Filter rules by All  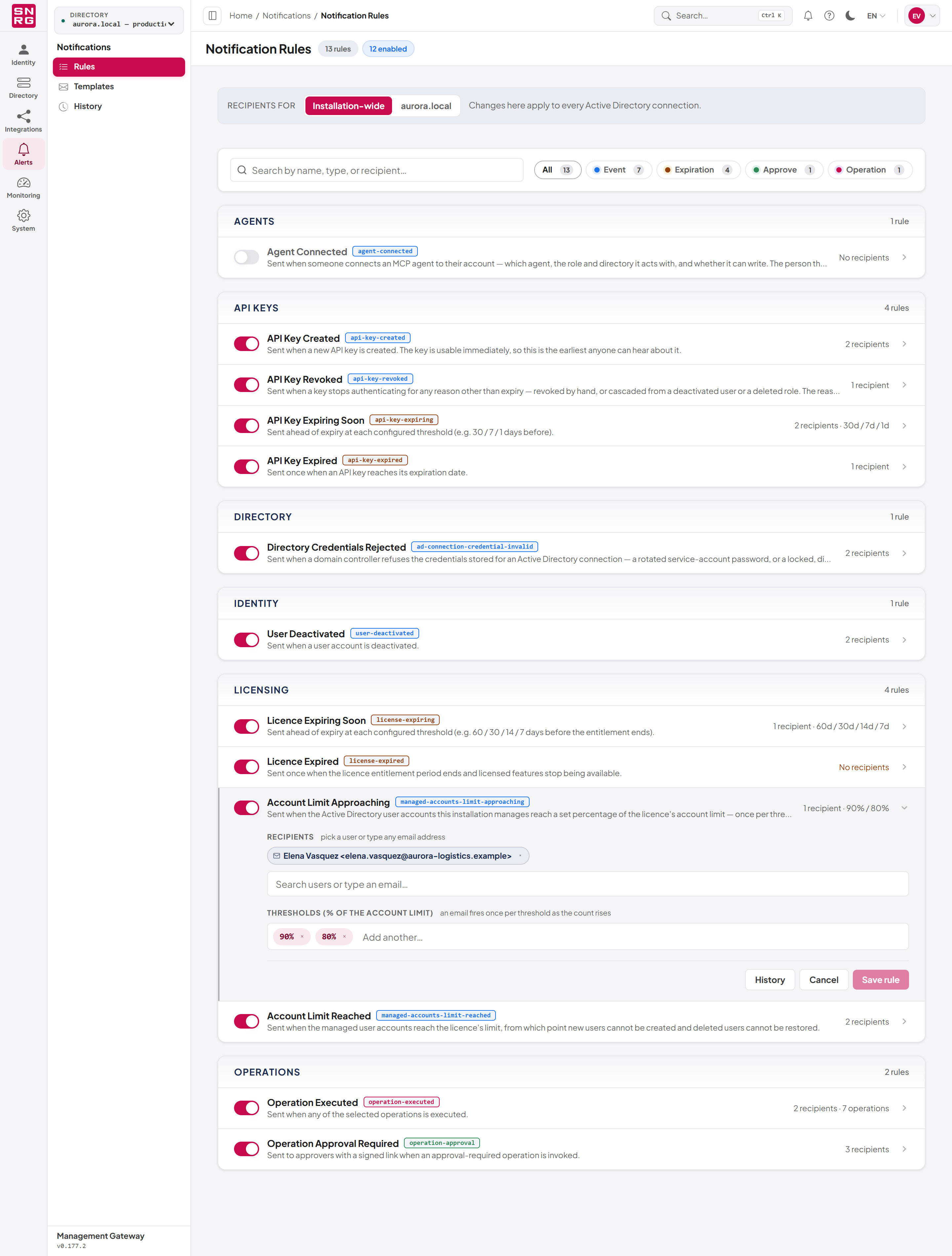557,170
